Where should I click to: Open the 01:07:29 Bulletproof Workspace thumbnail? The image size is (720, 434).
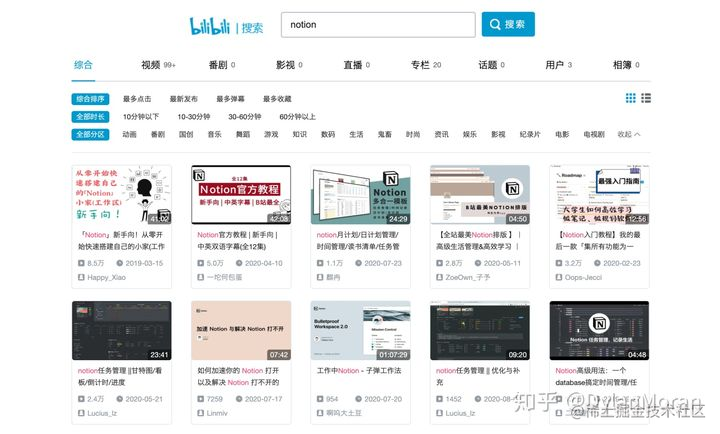[x=360, y=331]
